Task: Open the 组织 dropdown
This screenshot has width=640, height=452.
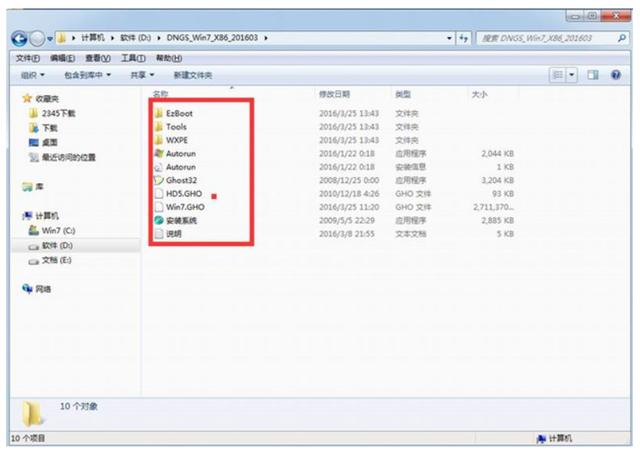Action: 33,75
